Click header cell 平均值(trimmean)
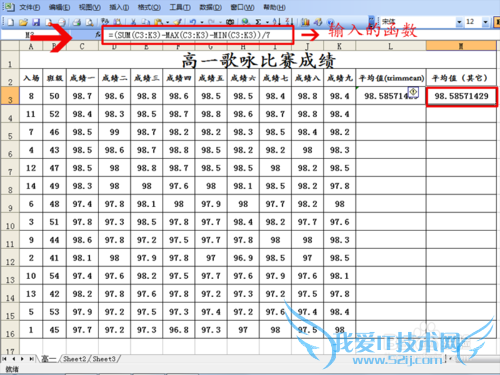The height and width of the screenshot is (375, 500). click(391, 78)
